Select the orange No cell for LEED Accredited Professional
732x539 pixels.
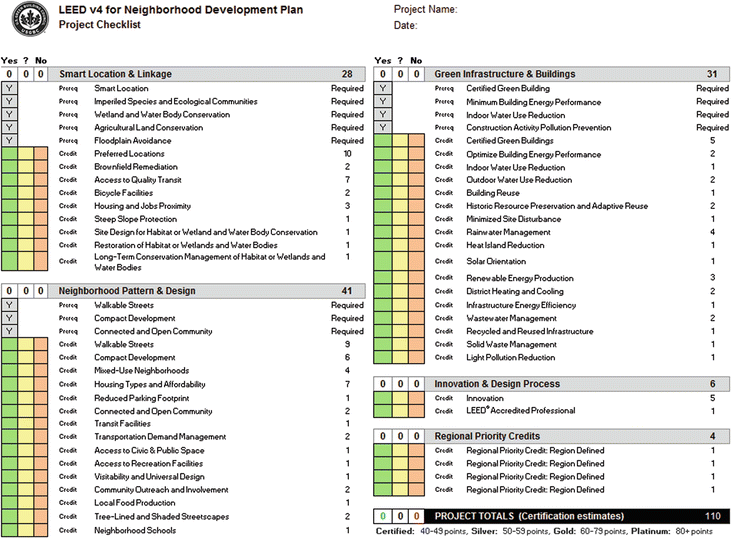(416, 411)
